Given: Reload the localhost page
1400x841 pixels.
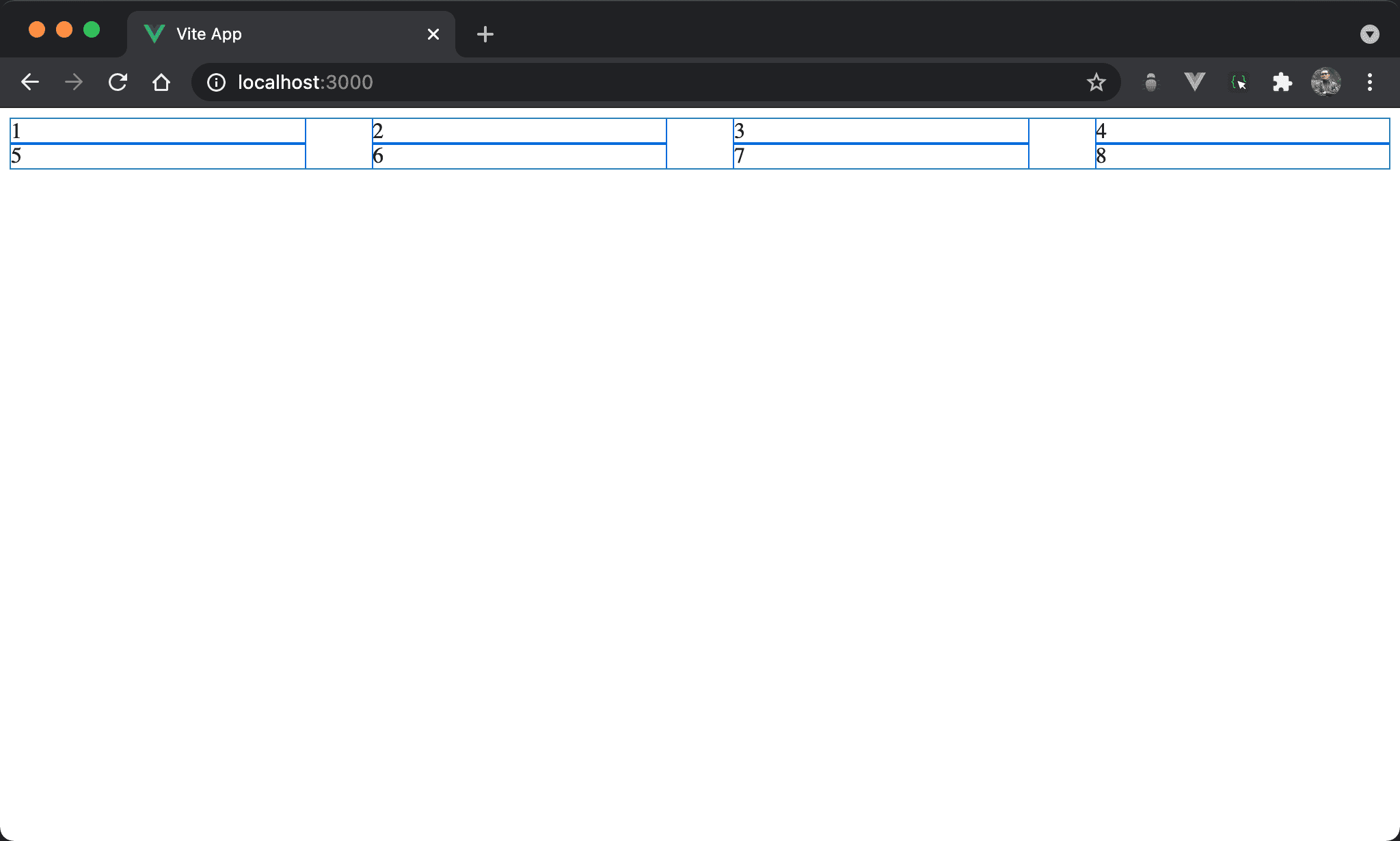Looking at the screenshot, I should tap(118, 83).
